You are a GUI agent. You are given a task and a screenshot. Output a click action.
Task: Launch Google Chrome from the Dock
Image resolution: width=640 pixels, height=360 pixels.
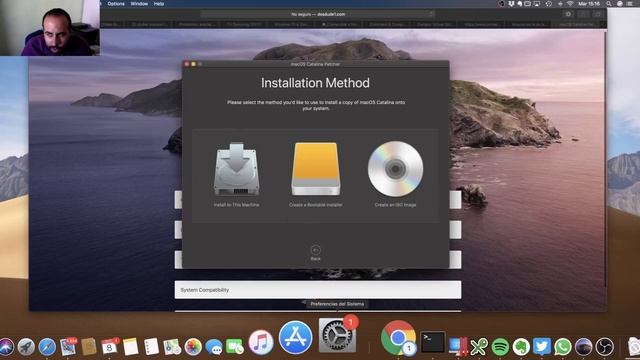398,338
